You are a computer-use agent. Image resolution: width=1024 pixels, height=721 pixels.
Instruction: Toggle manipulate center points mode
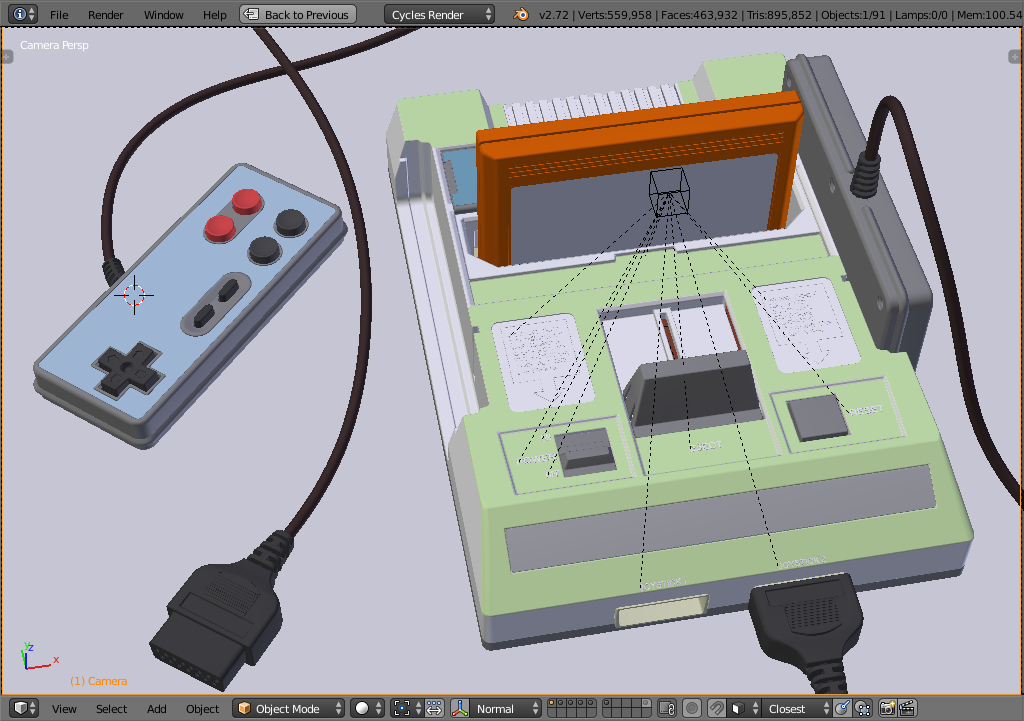(x=433, y=708)
